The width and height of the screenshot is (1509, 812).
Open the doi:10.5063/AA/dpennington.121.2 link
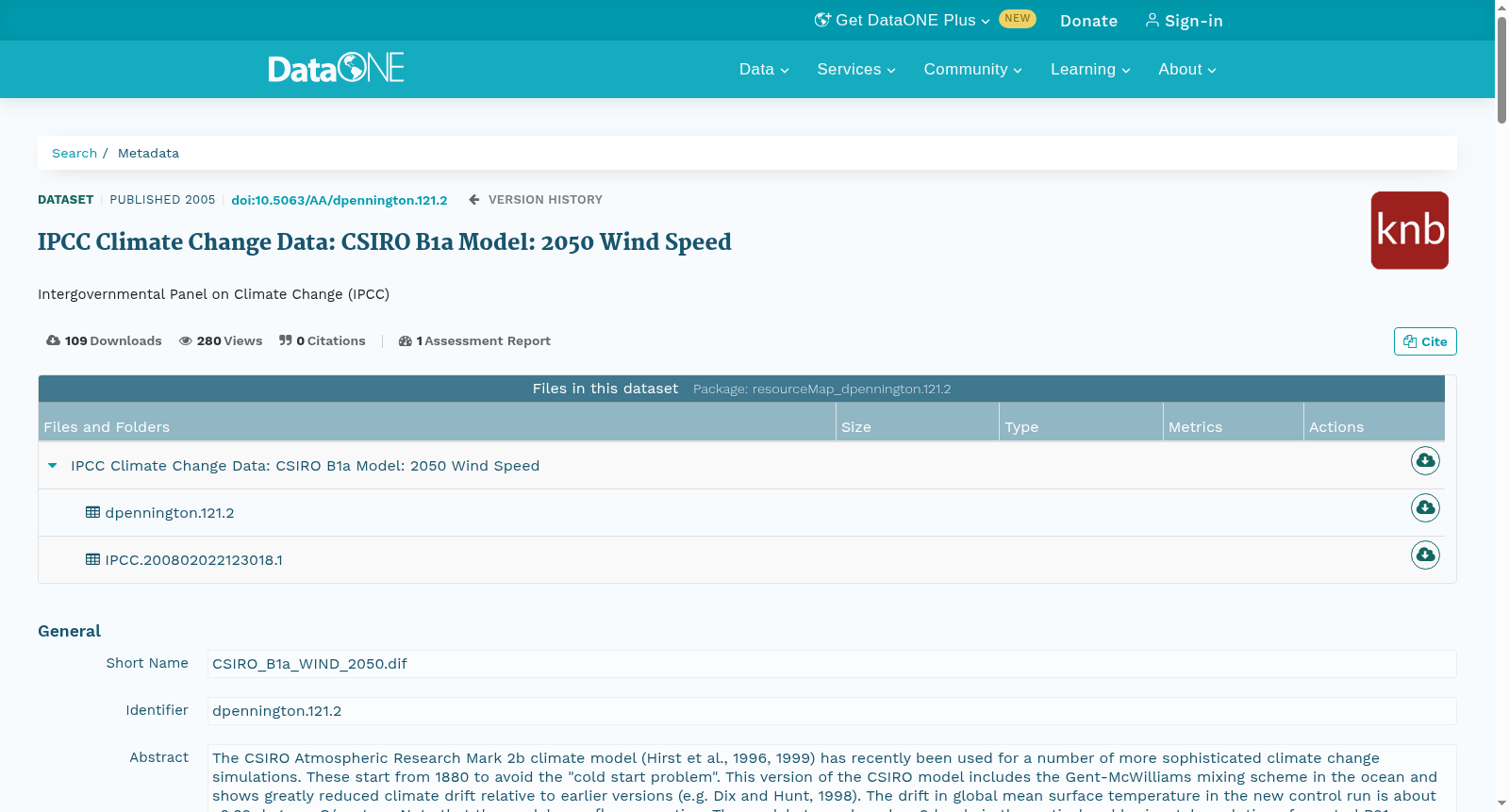pos(340,200)
